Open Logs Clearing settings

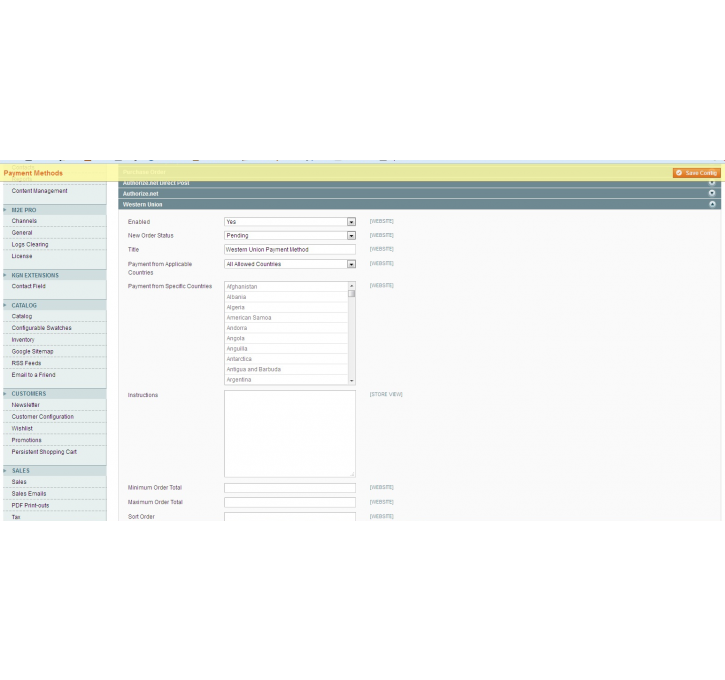[30, 245]
